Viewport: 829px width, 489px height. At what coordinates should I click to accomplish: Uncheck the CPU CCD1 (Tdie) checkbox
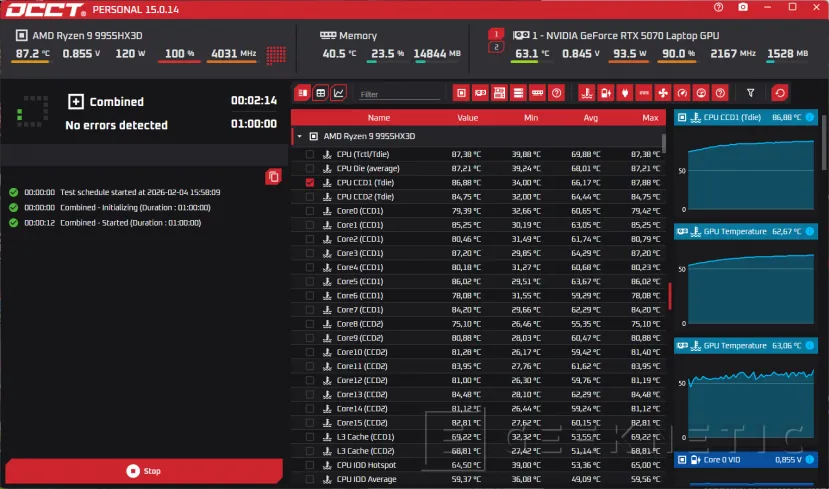click(310, 183)
